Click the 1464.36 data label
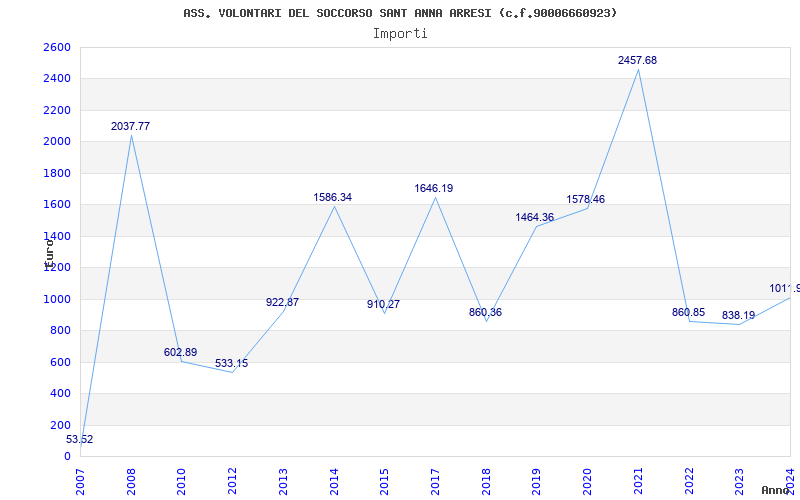 [x=535, y=218]
